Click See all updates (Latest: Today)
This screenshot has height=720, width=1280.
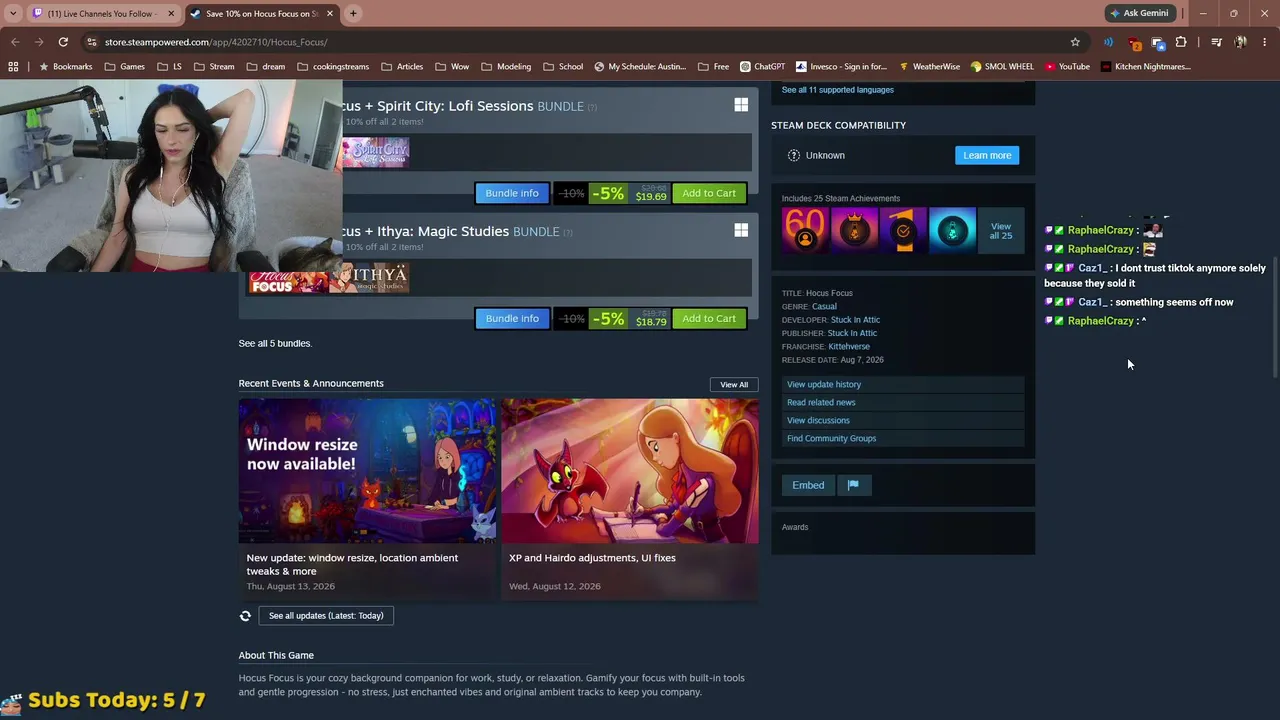point(326,615)
